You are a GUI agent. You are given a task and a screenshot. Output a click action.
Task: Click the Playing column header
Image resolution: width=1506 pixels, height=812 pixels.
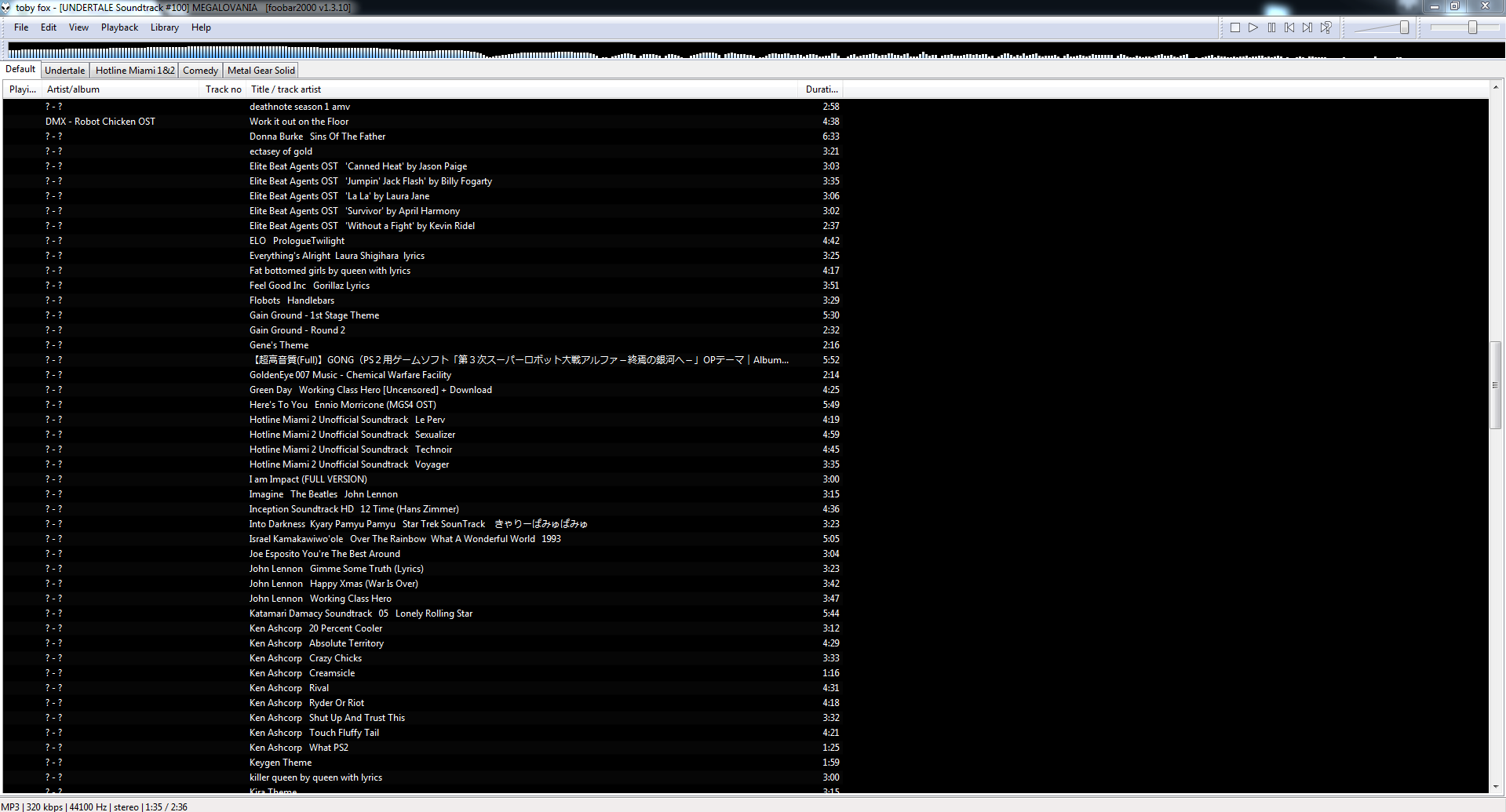coord(23,89)
